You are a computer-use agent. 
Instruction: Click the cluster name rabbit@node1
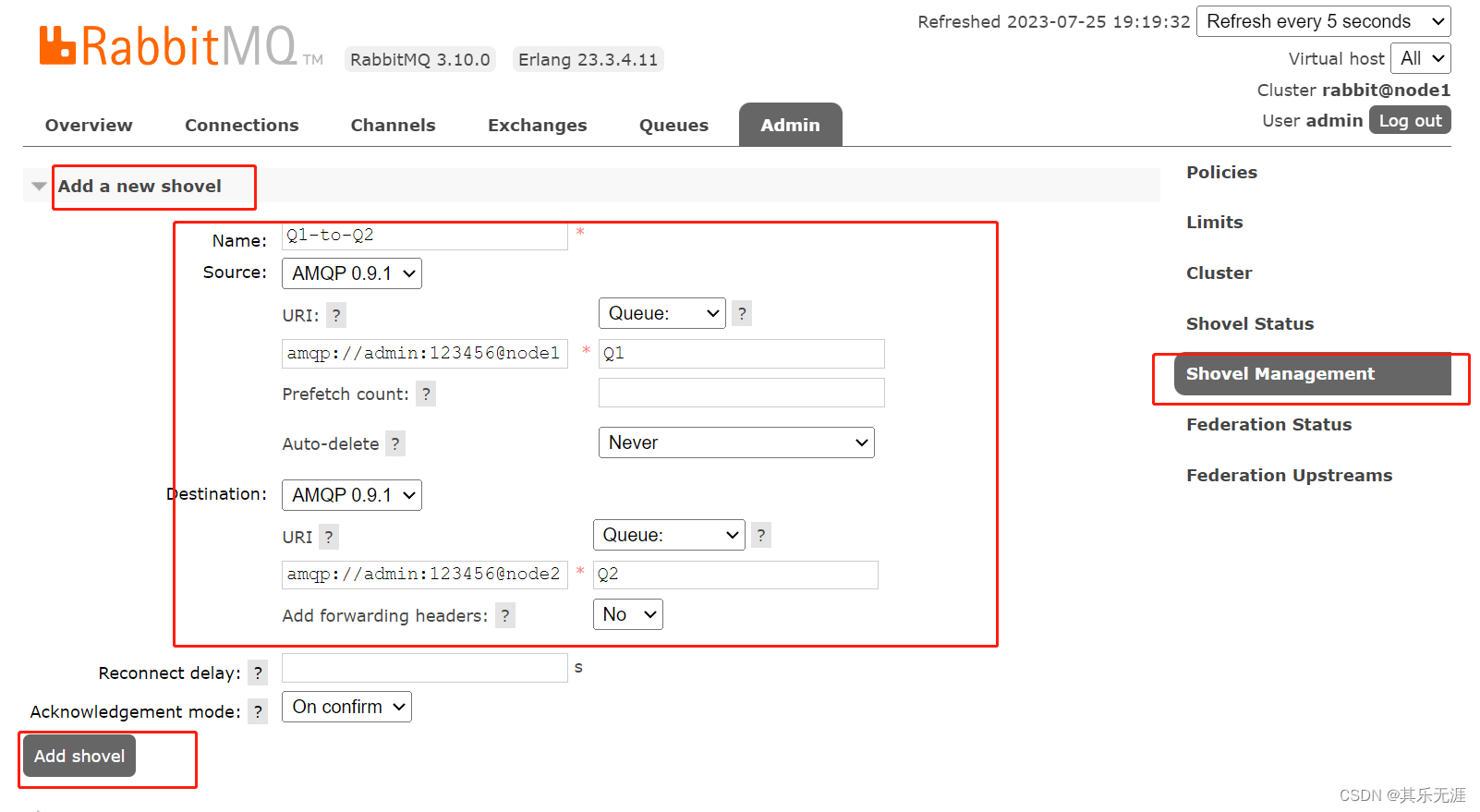pyautogui.click(x=1386, y=91)
